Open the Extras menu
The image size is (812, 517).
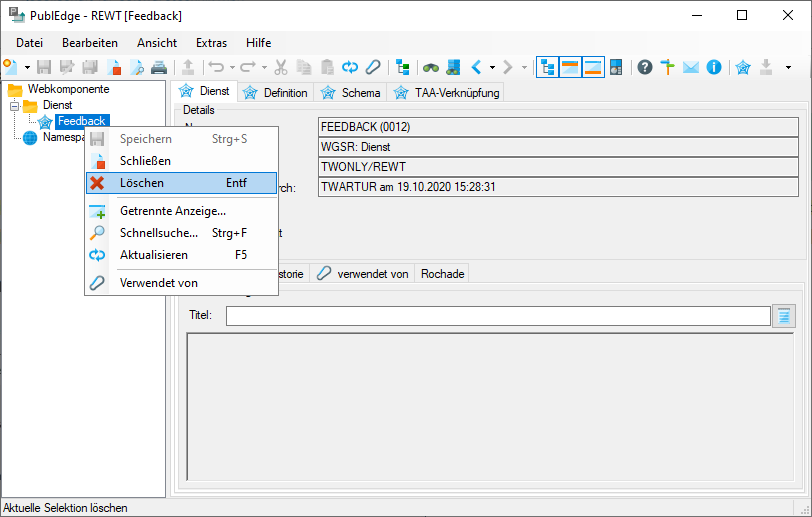(x=211, y=43)
